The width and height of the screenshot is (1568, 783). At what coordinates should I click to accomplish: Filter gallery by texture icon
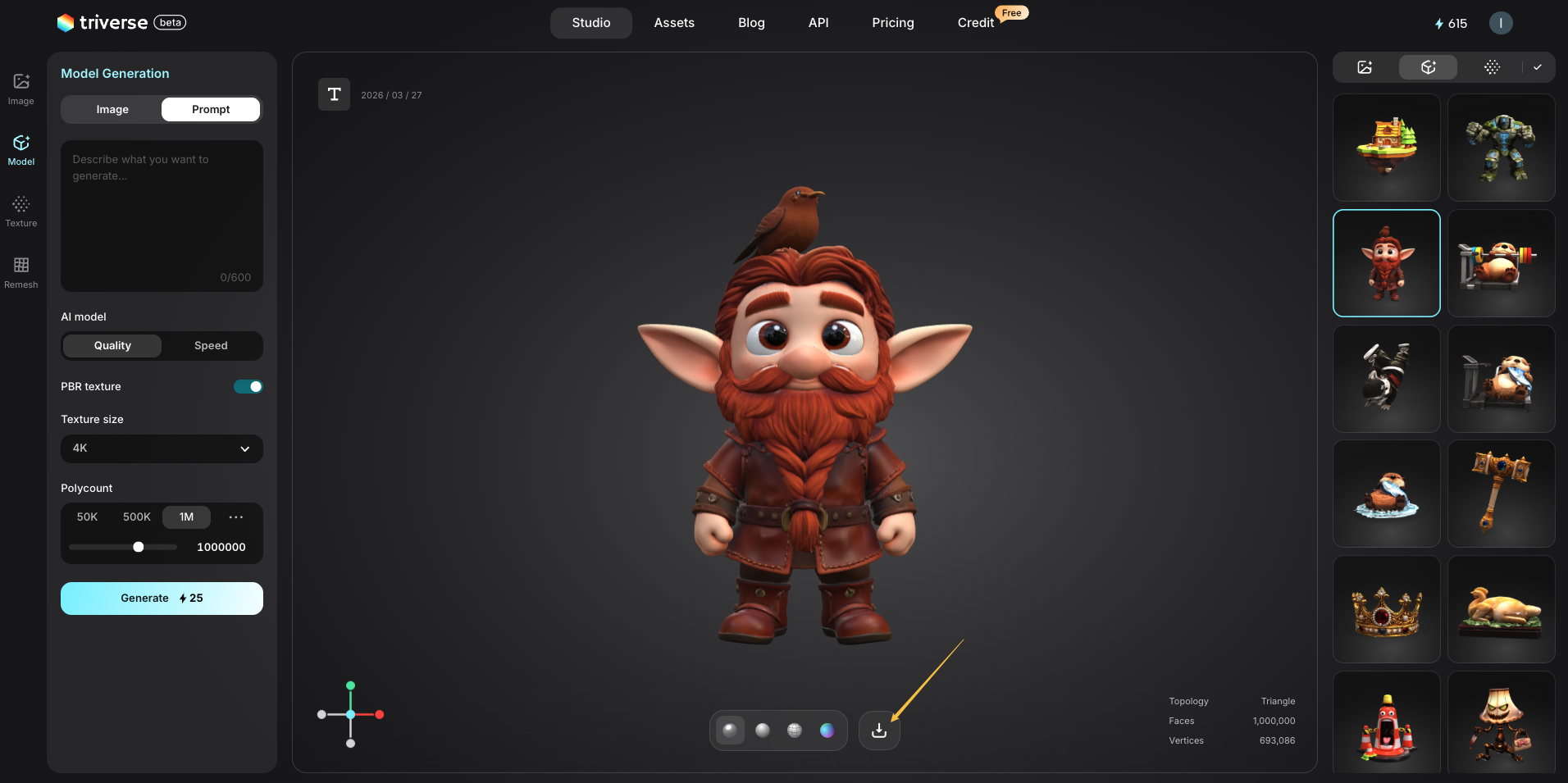(x=1492, y=67)
